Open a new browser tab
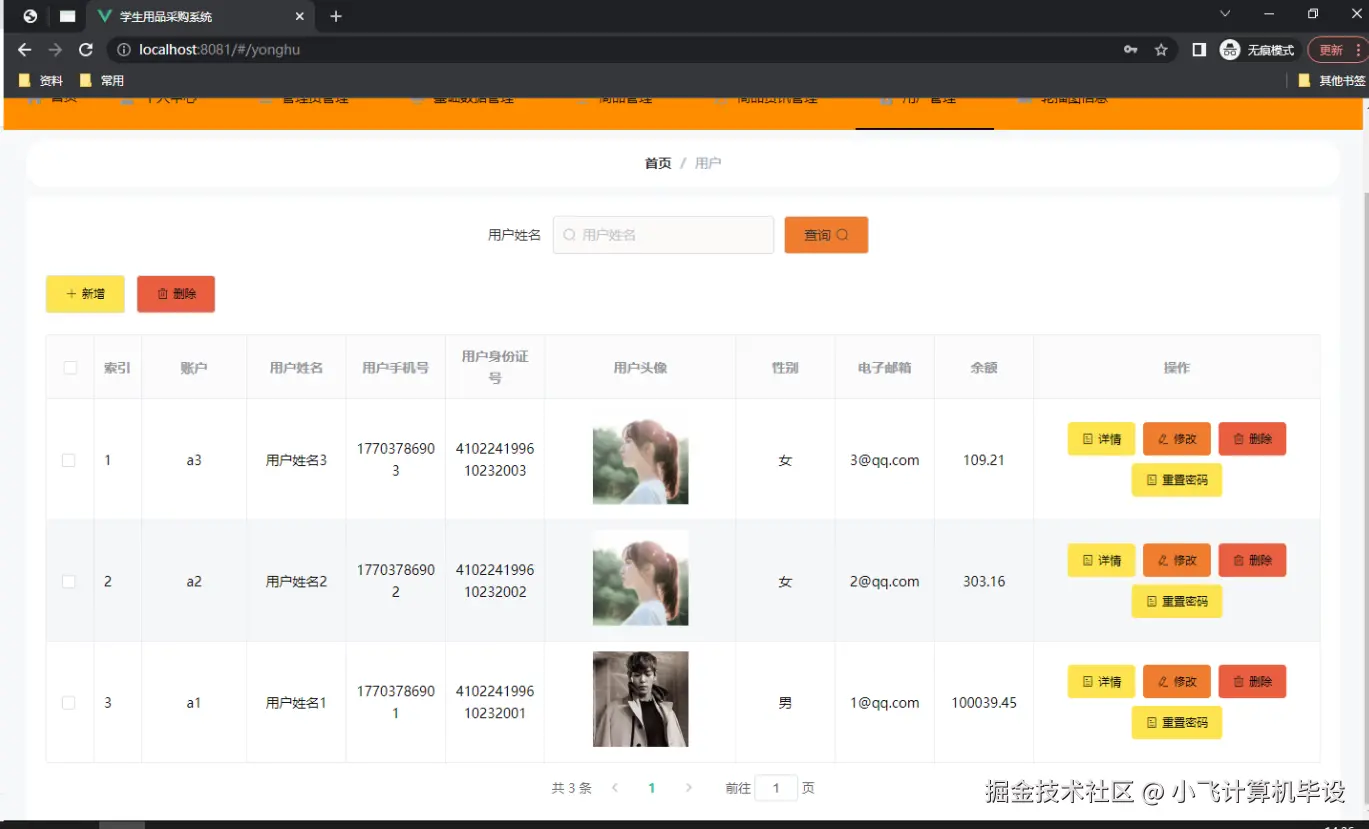This screenshot has height=829, width=1369. tap(336, 16)
